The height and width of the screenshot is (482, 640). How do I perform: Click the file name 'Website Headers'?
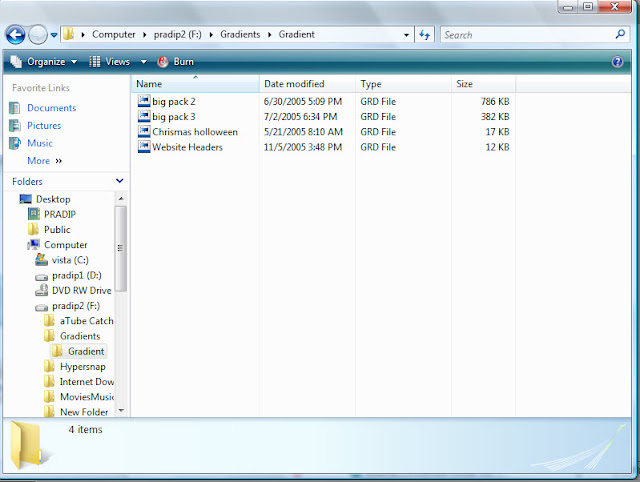187,147
